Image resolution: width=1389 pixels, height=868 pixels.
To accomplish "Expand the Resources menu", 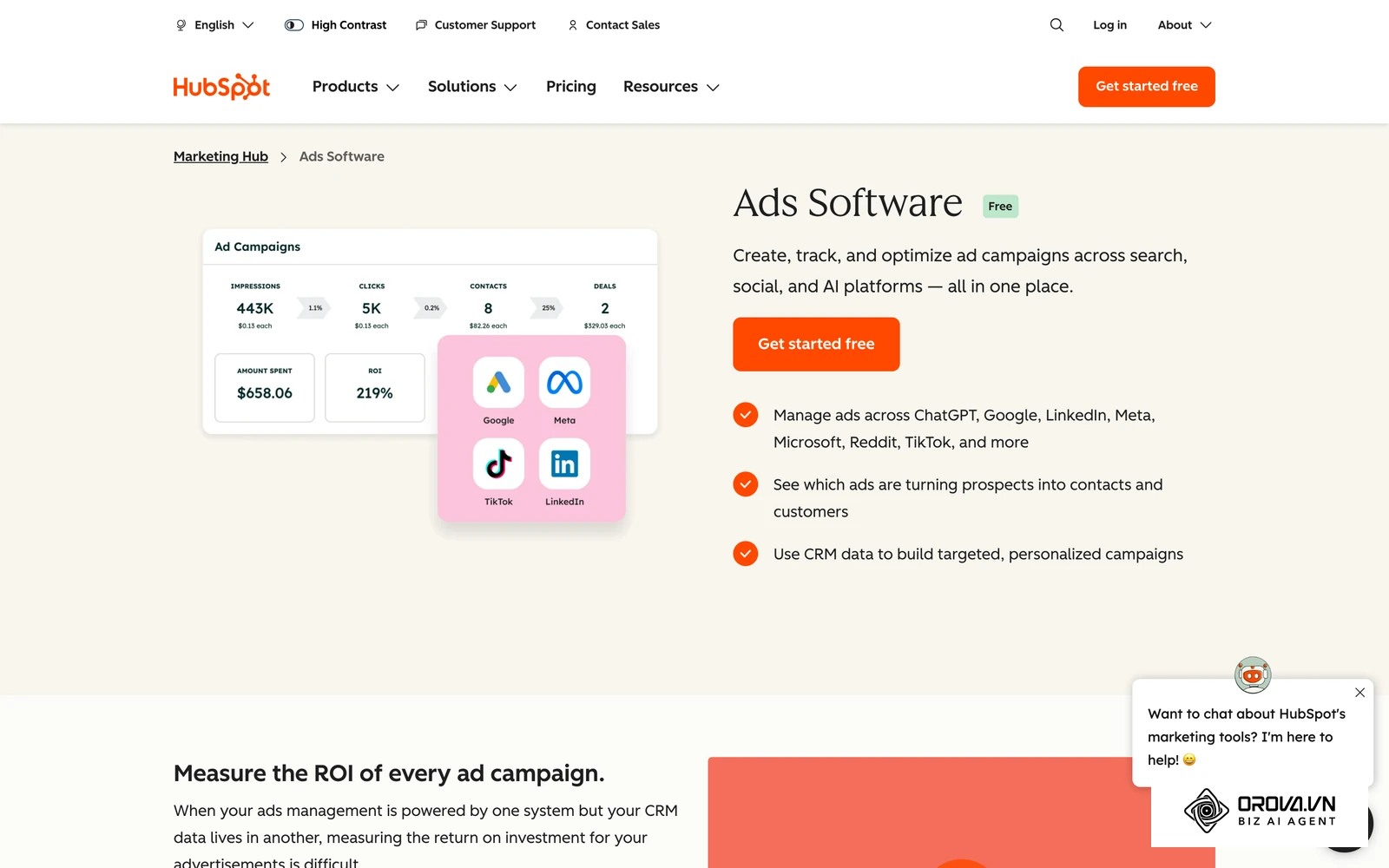I will click(x=671, y=87).
